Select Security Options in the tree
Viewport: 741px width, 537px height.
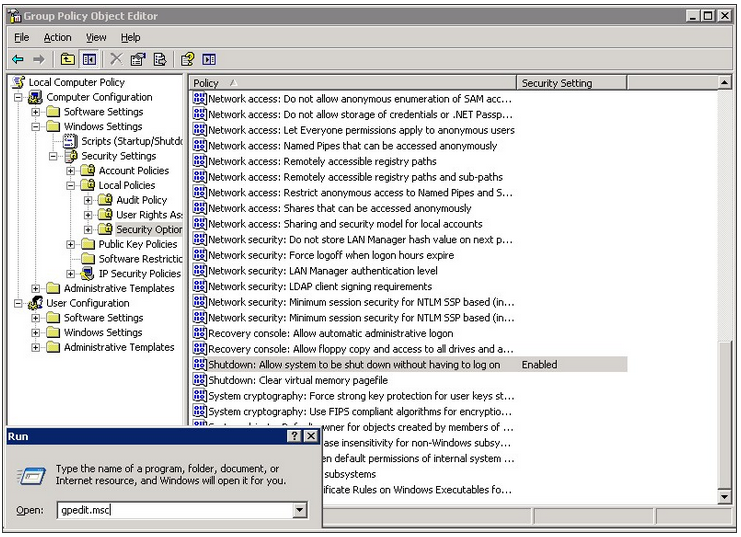[149, 229]
